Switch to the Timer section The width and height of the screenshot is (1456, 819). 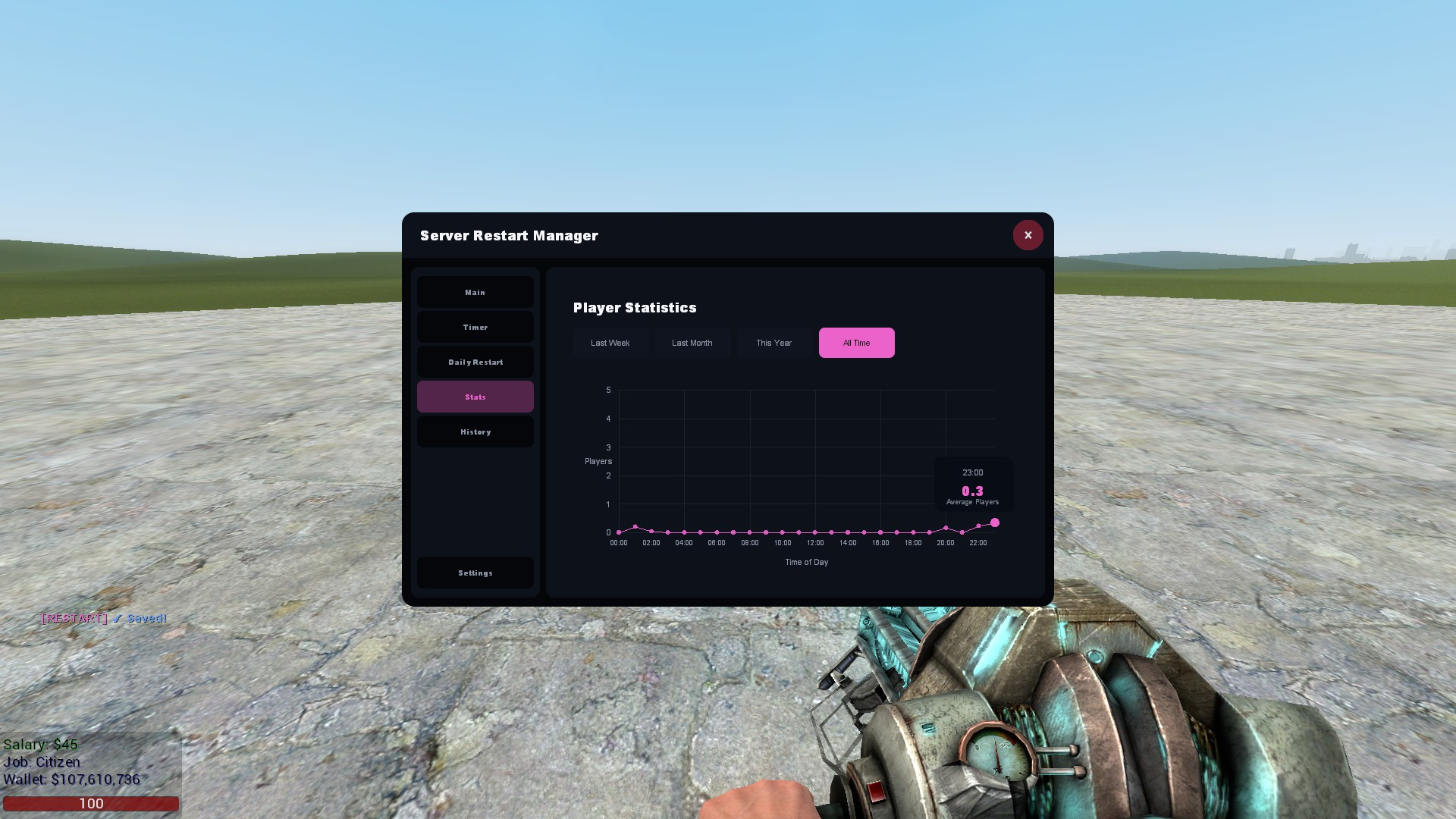tap(475, 327)
